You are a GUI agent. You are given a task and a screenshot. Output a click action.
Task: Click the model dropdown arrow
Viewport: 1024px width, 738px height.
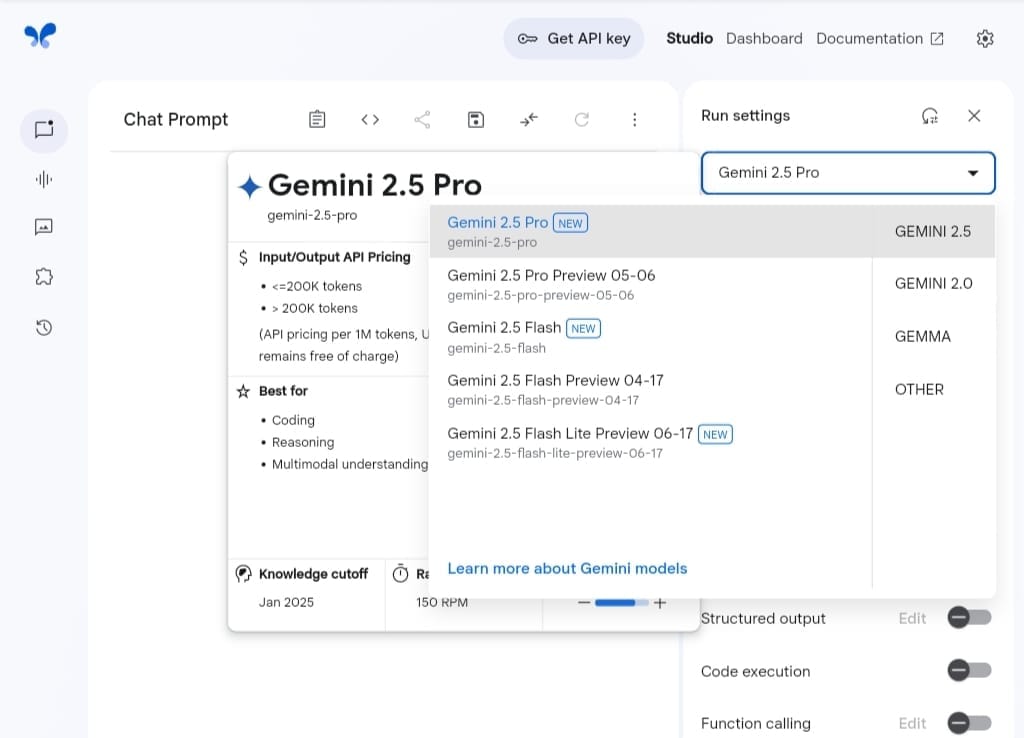(972, 173)
